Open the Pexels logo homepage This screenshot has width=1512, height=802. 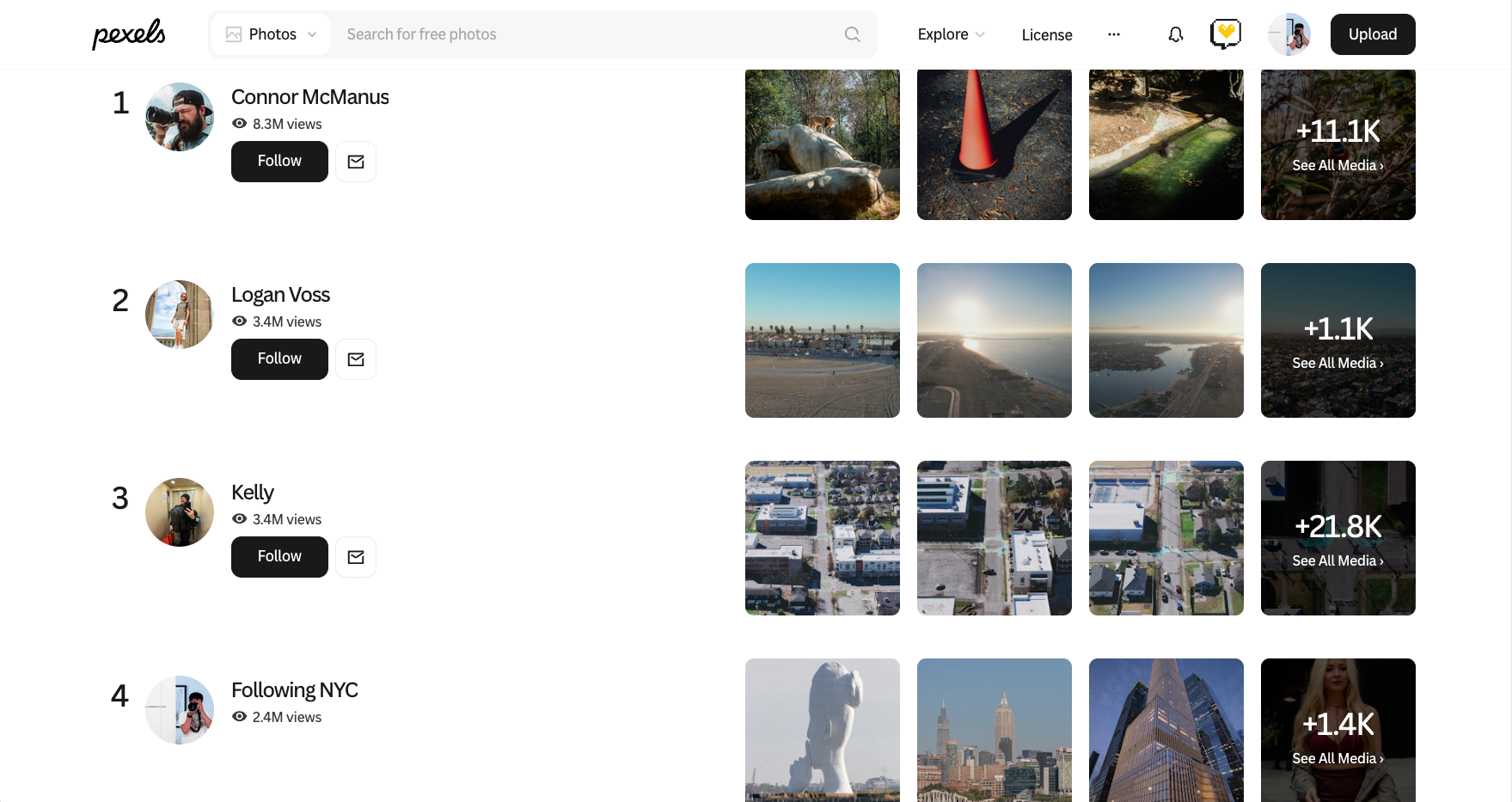point(129,34)
